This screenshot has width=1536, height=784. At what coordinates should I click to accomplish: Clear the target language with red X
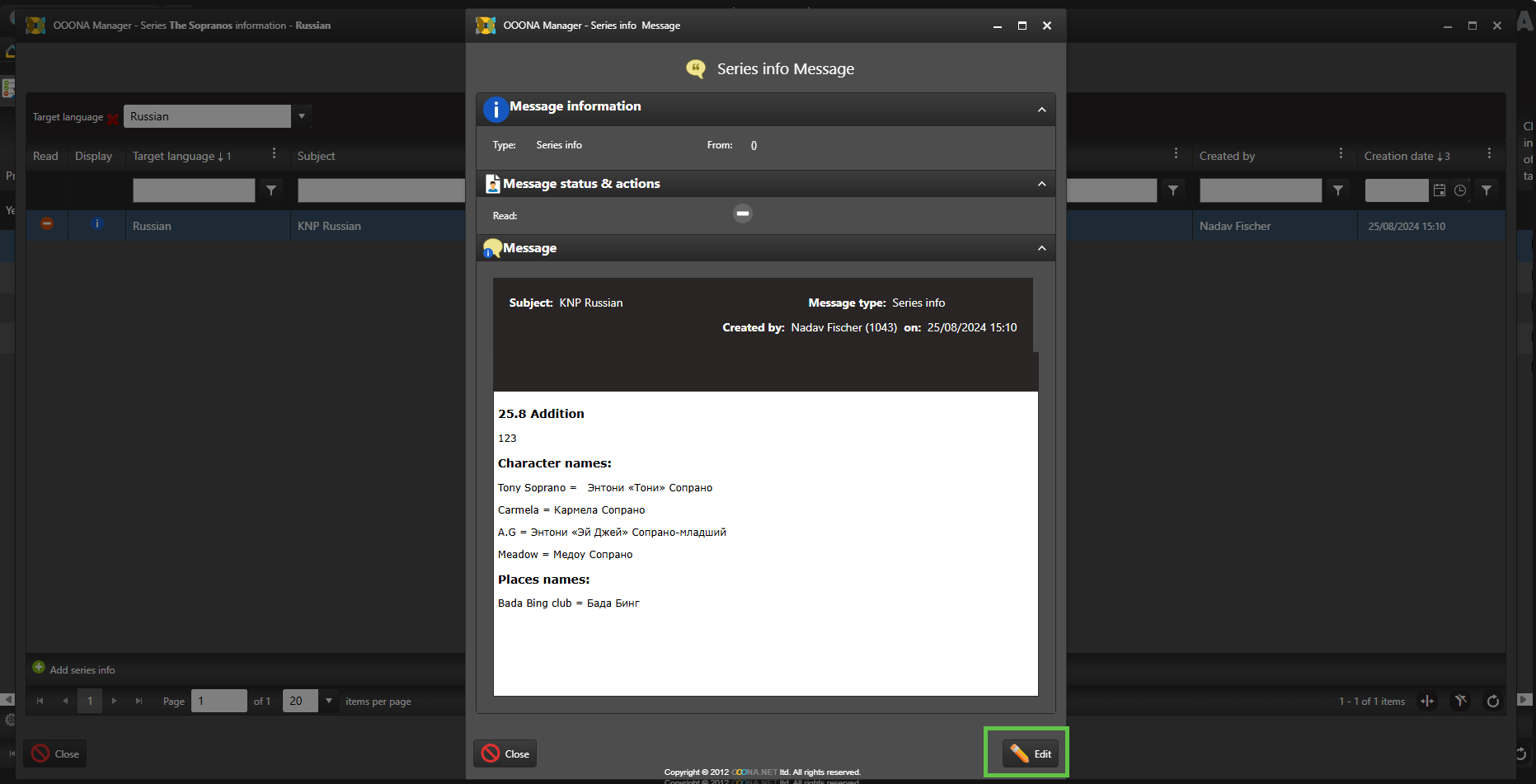[x=113, y=119]
